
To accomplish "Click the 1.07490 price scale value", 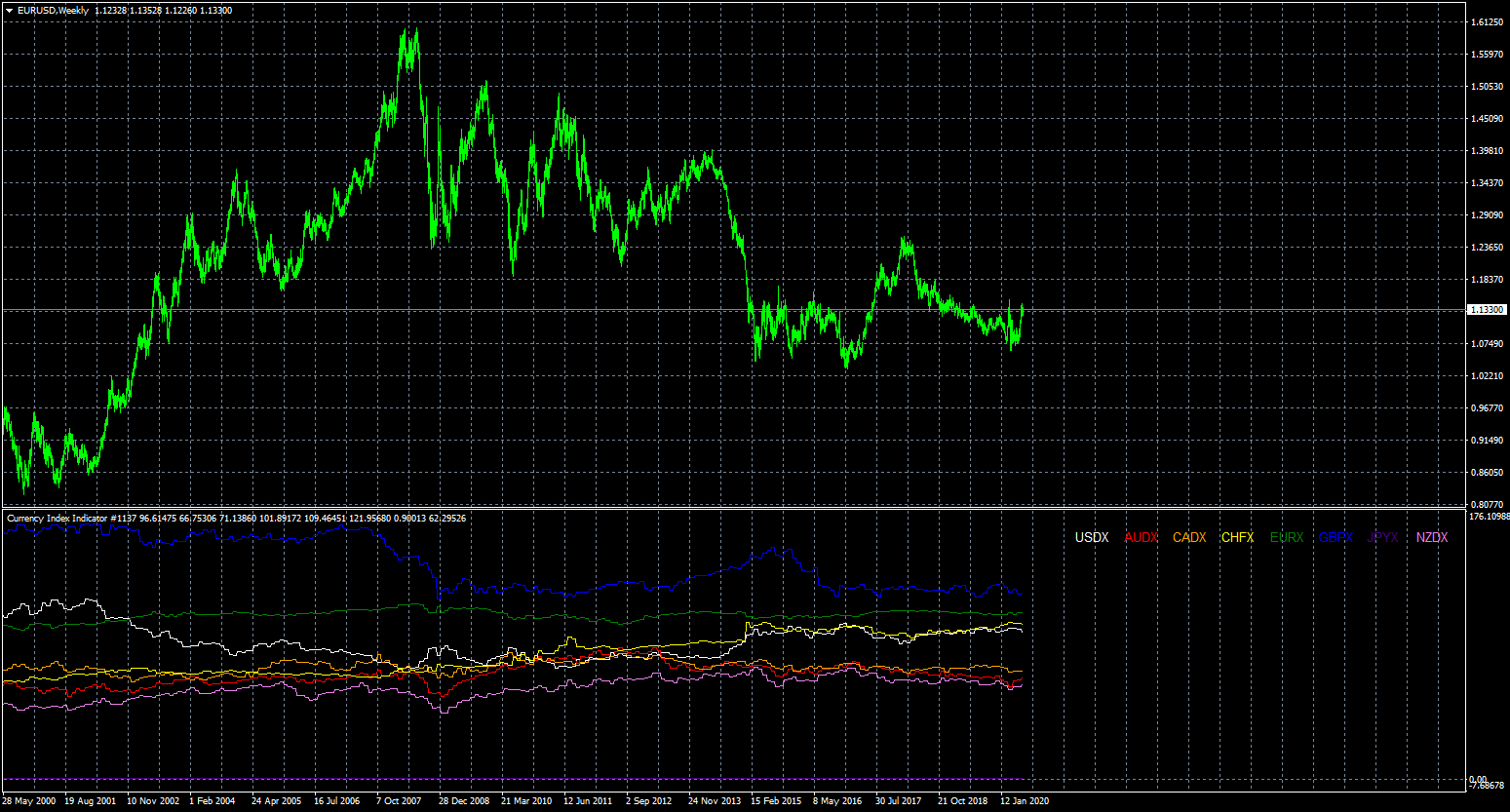I will pos(1486,343).
